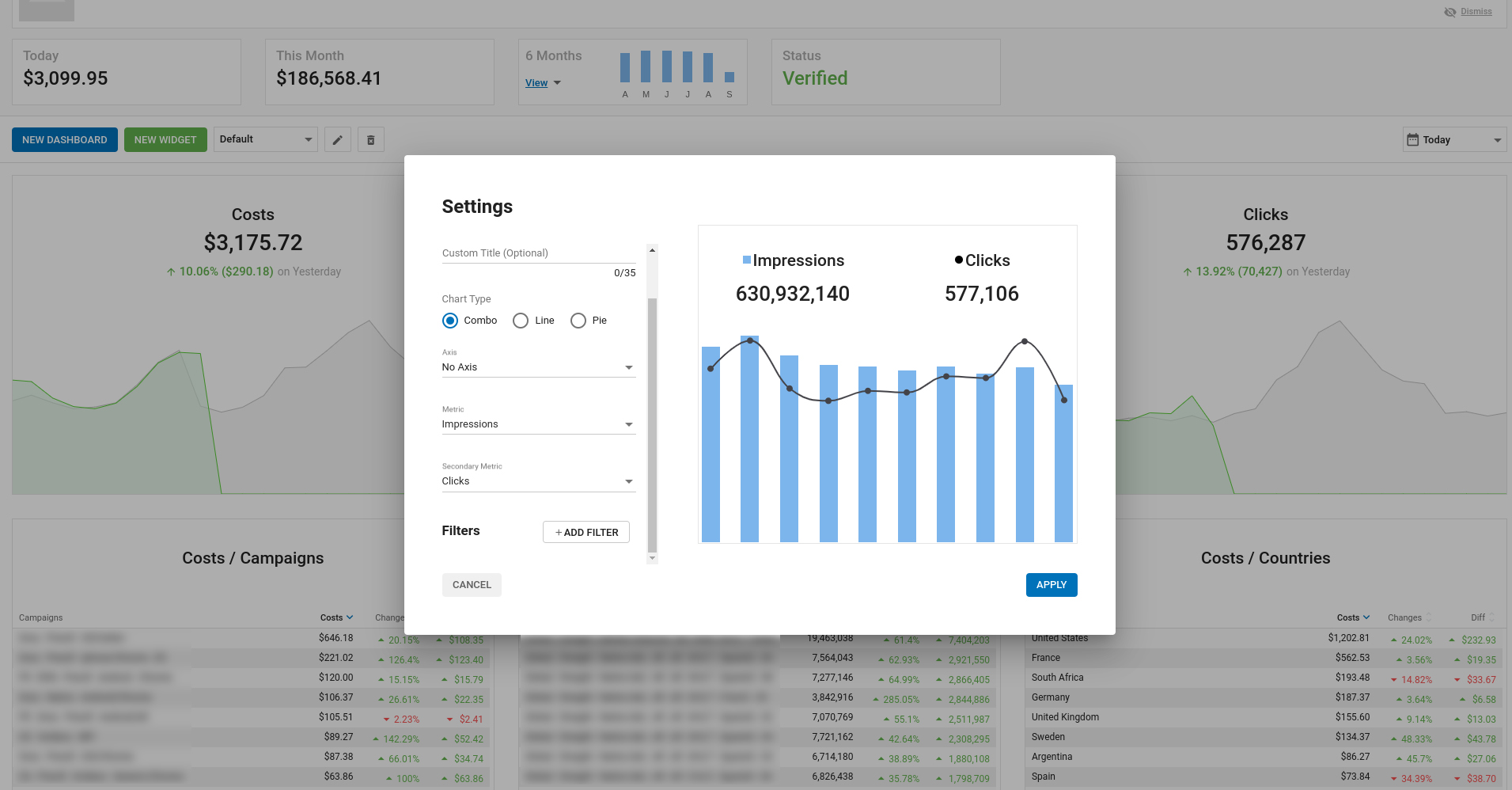Click the settings panel scrollbar thumb

(x=652, y=425)
